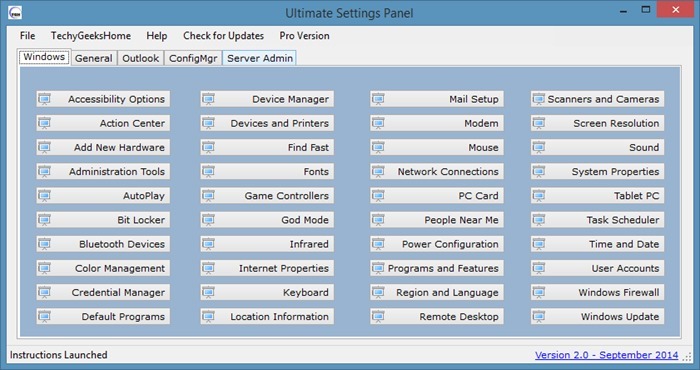The image size is (700, 370).
Task: Click the monitor icon beside Credential Manager
Action: click(x=44, y=292)
